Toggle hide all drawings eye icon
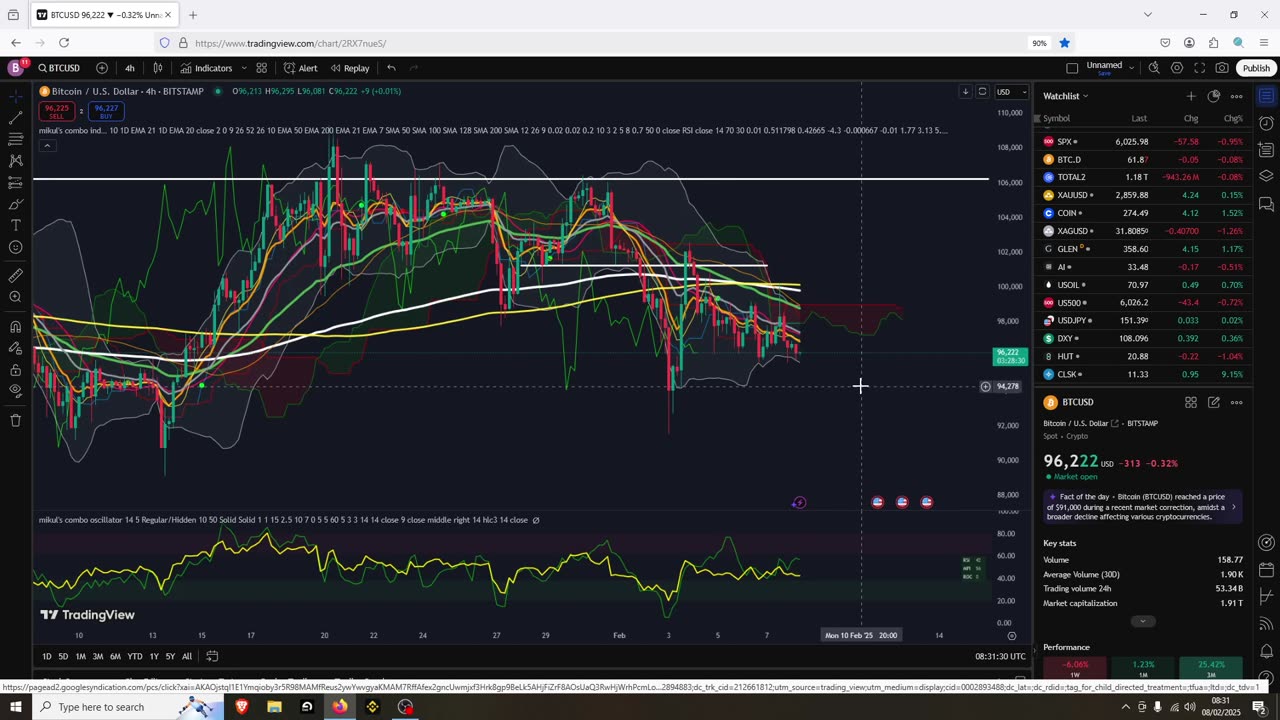Viewport: 1280px width, 720px height. point(15,391)
